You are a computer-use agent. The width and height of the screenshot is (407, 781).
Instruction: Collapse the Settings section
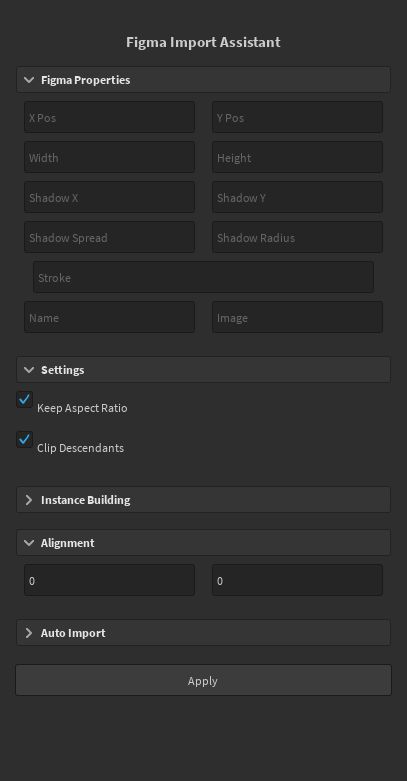(x=203, y=370)
